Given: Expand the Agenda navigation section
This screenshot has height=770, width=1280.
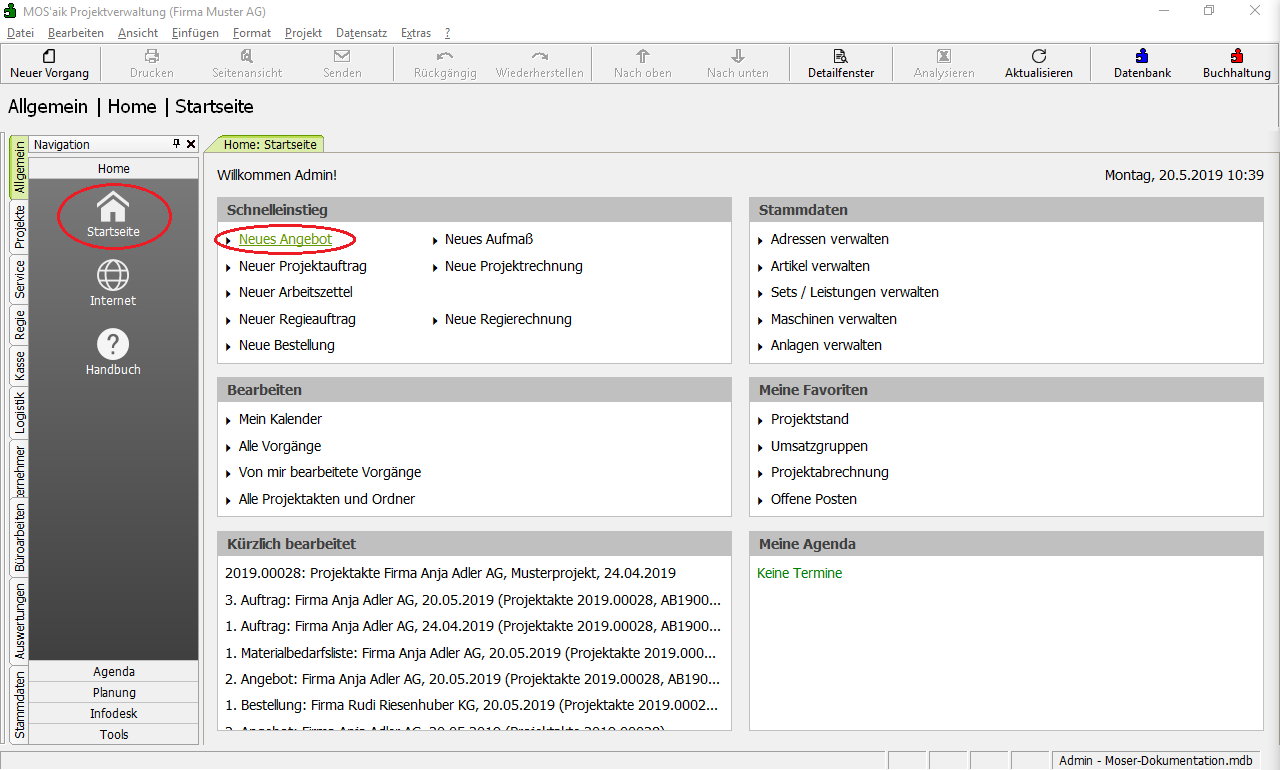Looking at the screenshot, I should (114, 672).
